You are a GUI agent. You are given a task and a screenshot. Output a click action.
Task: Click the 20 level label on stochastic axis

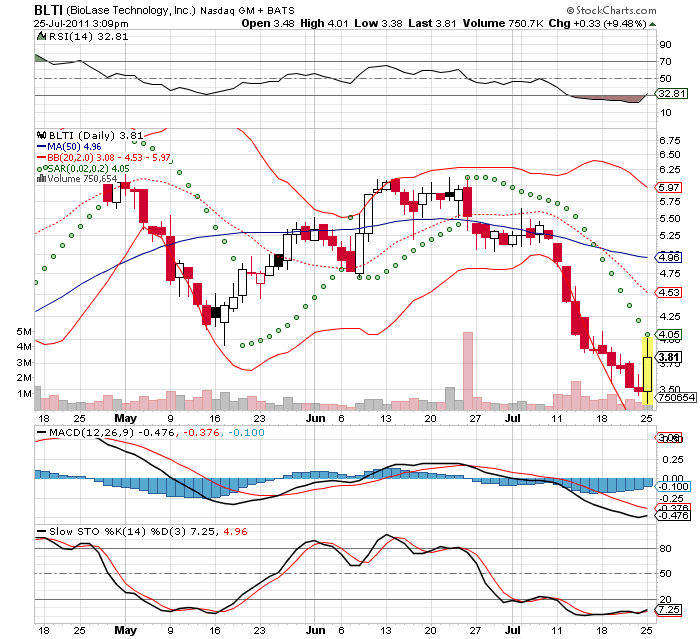pos(665,599)
